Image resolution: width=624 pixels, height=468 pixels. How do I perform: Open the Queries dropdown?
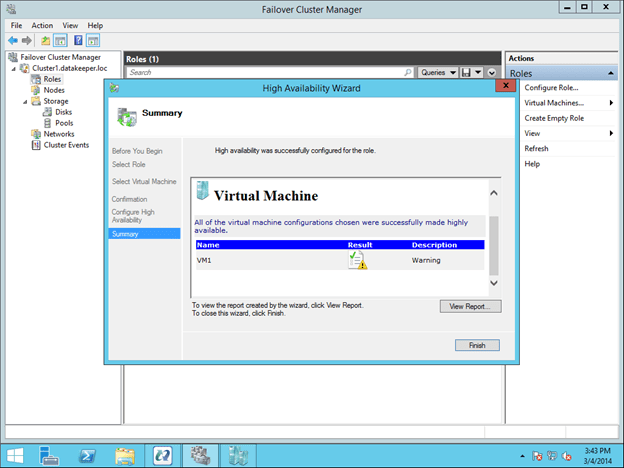pos(437,73)
